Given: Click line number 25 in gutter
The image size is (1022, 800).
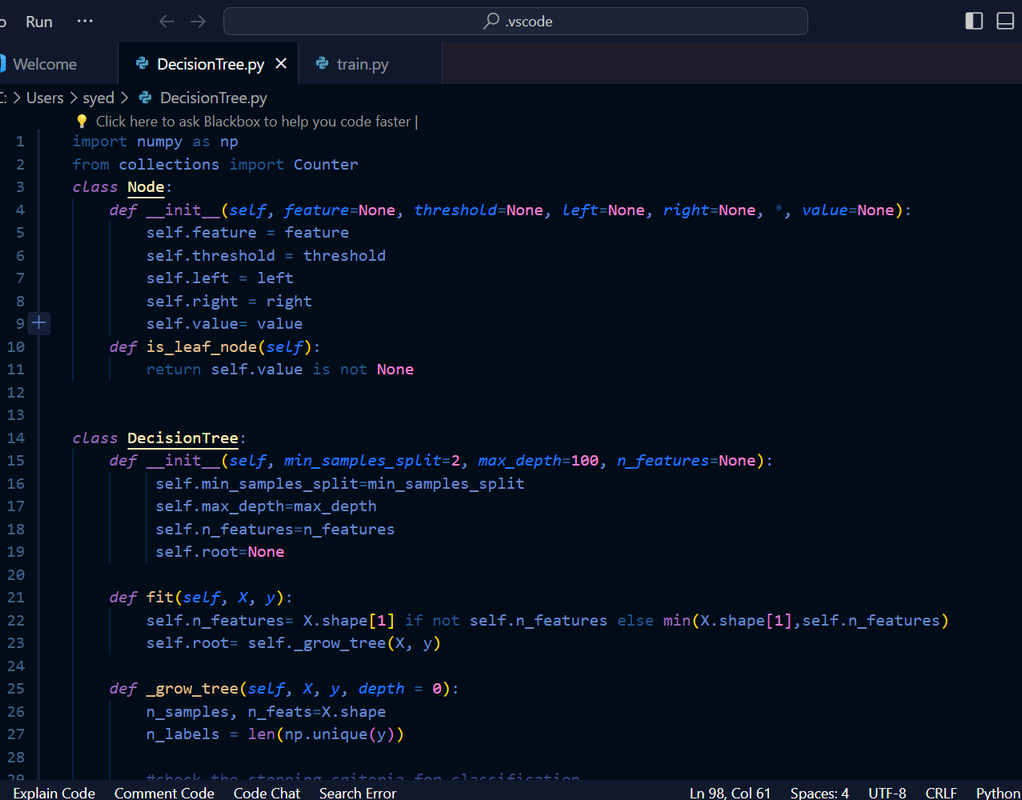Looking at the screenshot, I should tap(16, 689).
